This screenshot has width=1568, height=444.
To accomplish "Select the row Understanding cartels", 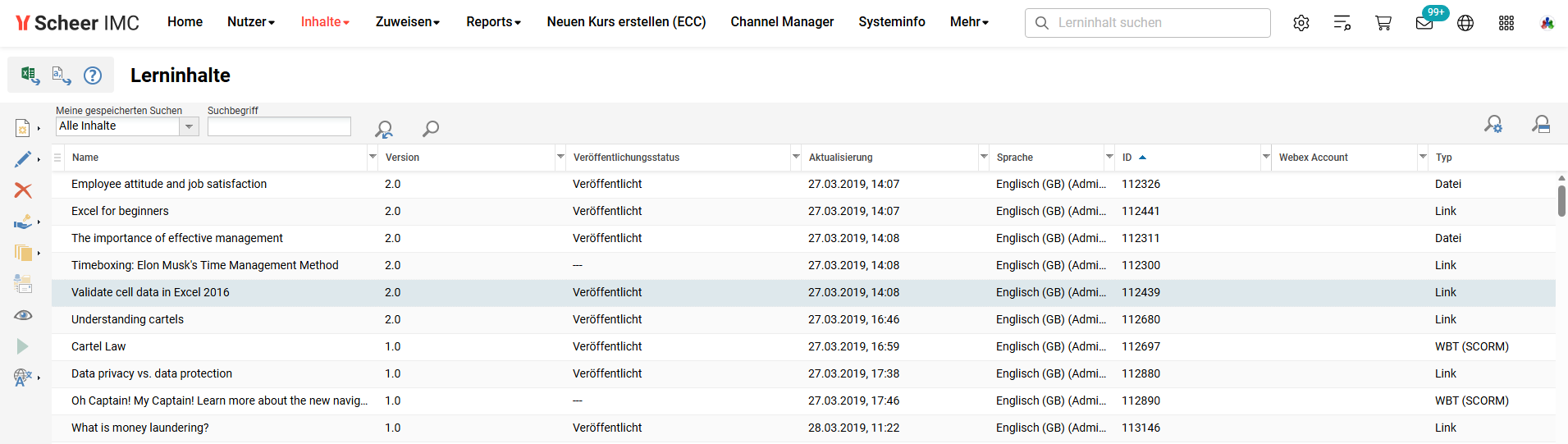I will (x=803, y=319).
